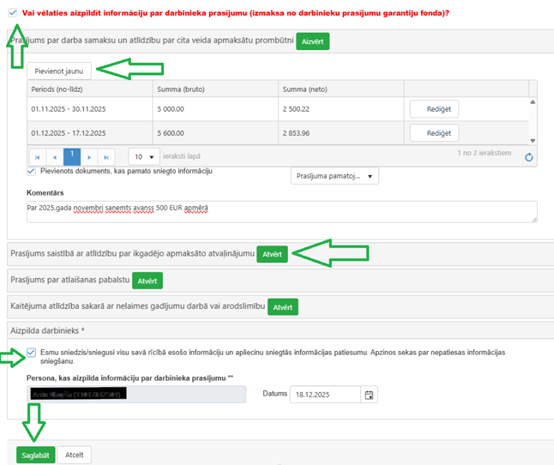Toggle Pievienots dokuments checkbox
The image size is (554, 465).
(x=31, y=171)
